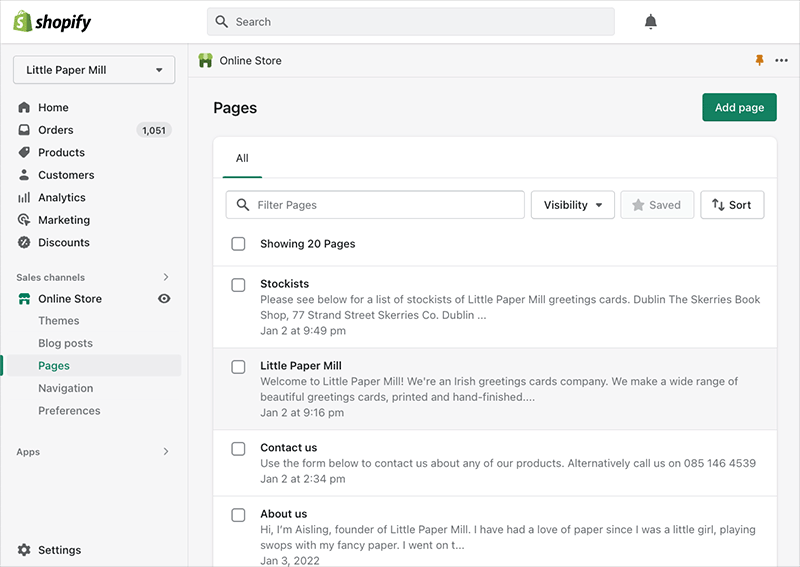Open Blog posts under Online Store
800x567 pixels.
click(65, 343)
